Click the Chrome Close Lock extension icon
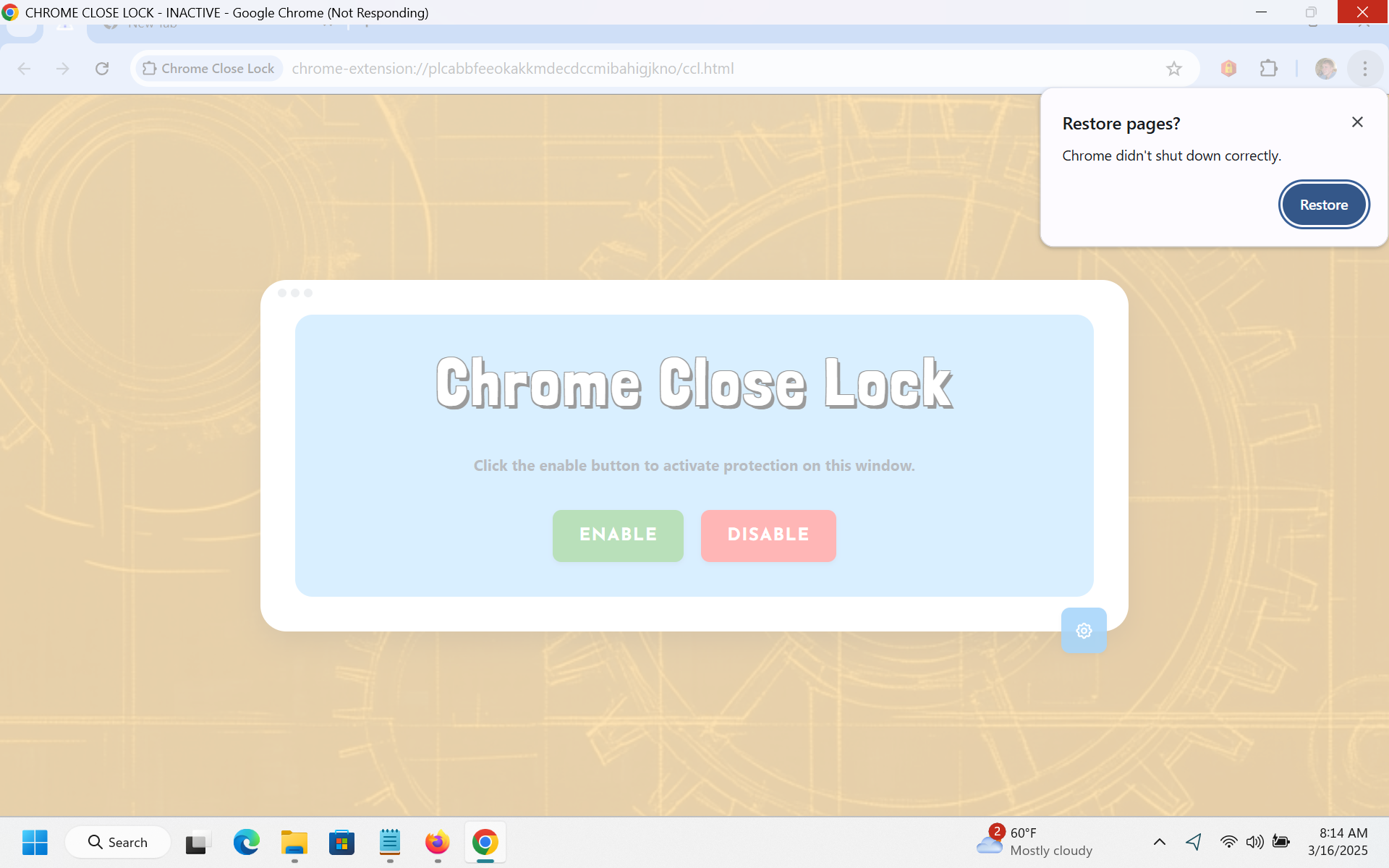1389x868 pixels. pos(1228,69)
